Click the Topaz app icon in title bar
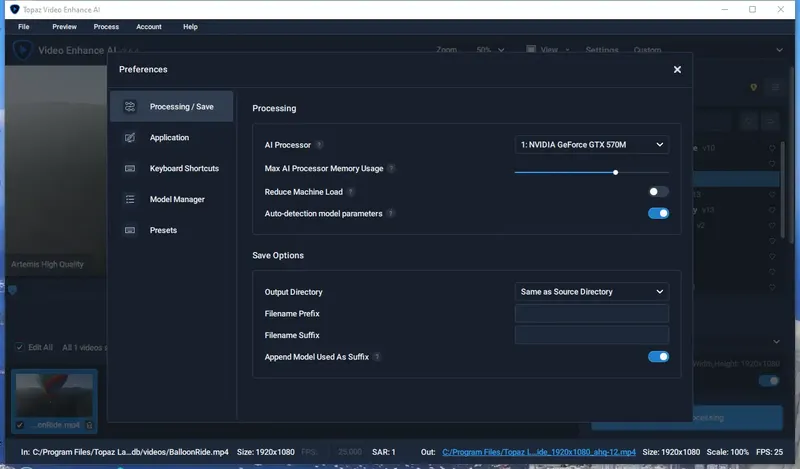 tap(14, 9)
